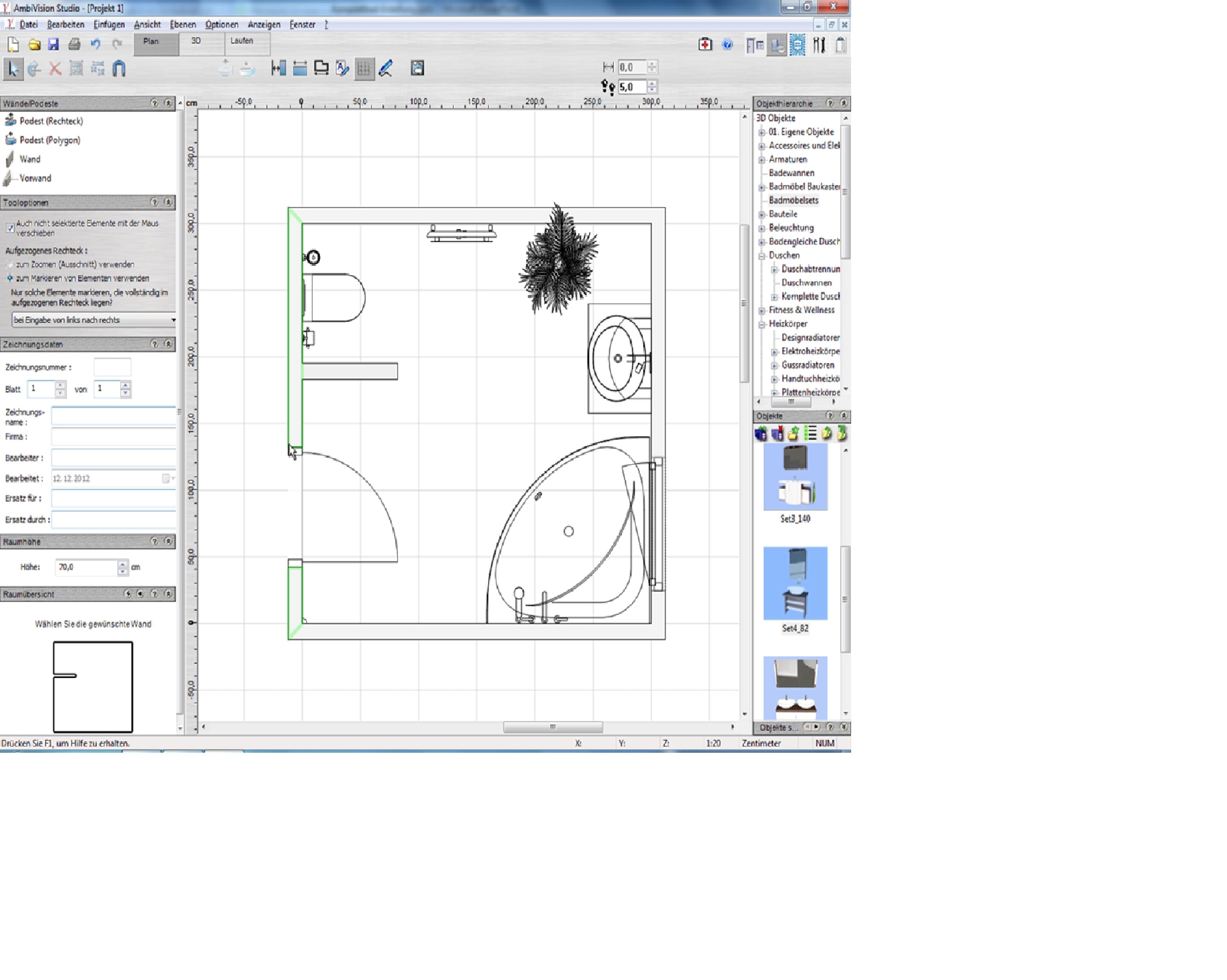Activate the selection arrow tool

pos(13,69)
